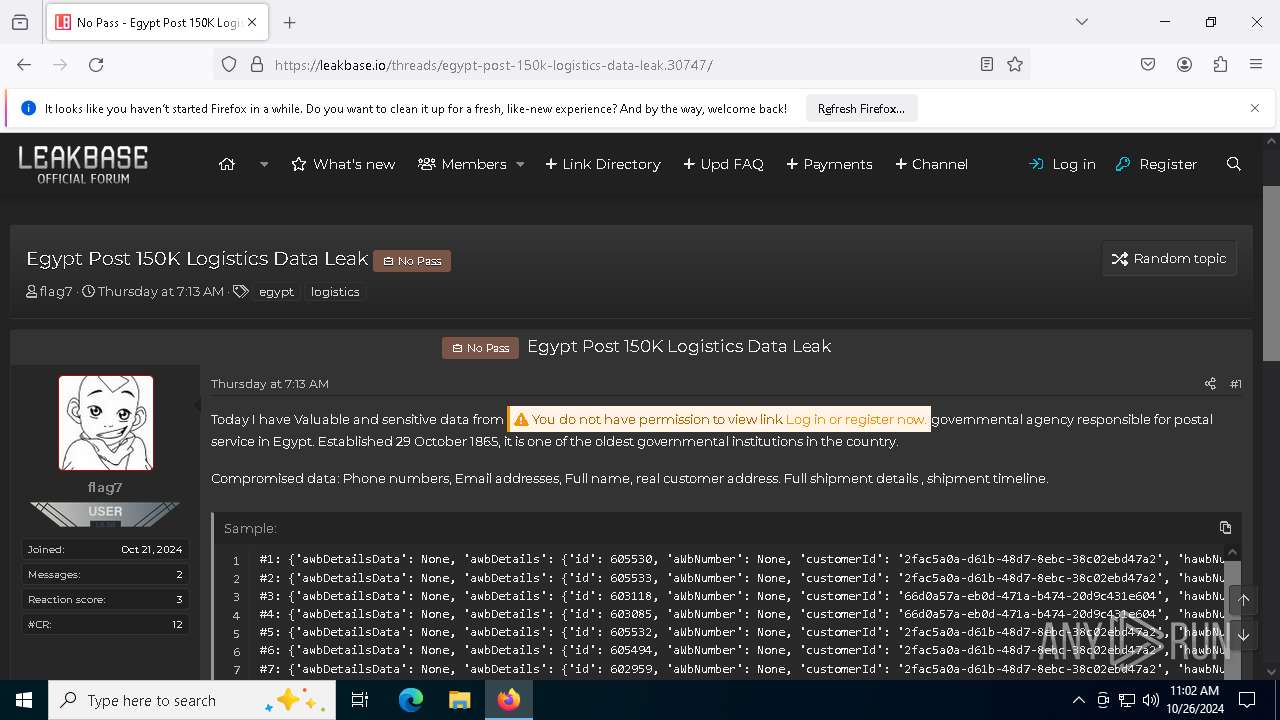1280x720 pixels.
Task: Reload the current page
Action: [x=96, y=64]
